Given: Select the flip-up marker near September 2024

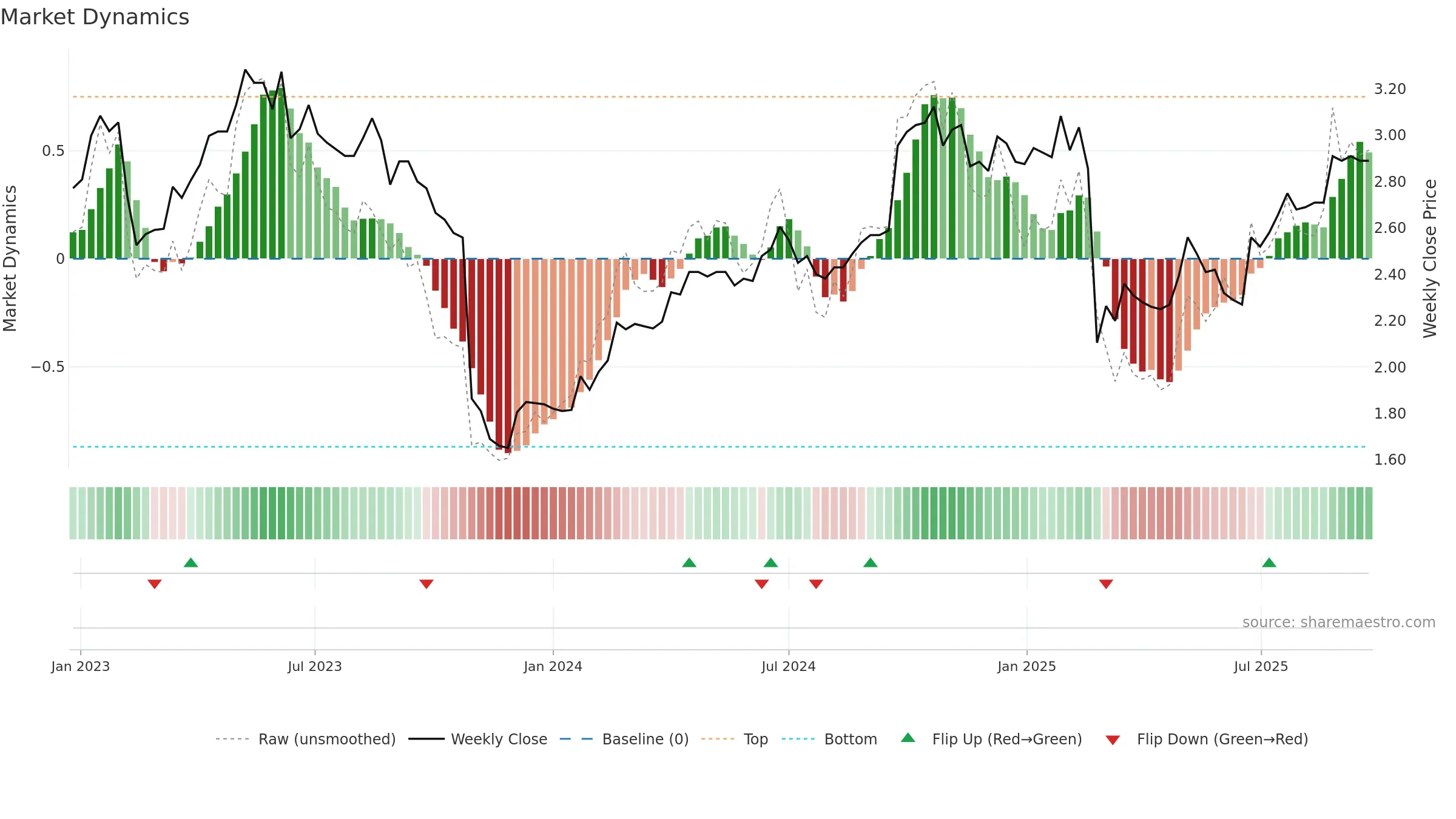Looking at the screenshot, I should [871, 562].
